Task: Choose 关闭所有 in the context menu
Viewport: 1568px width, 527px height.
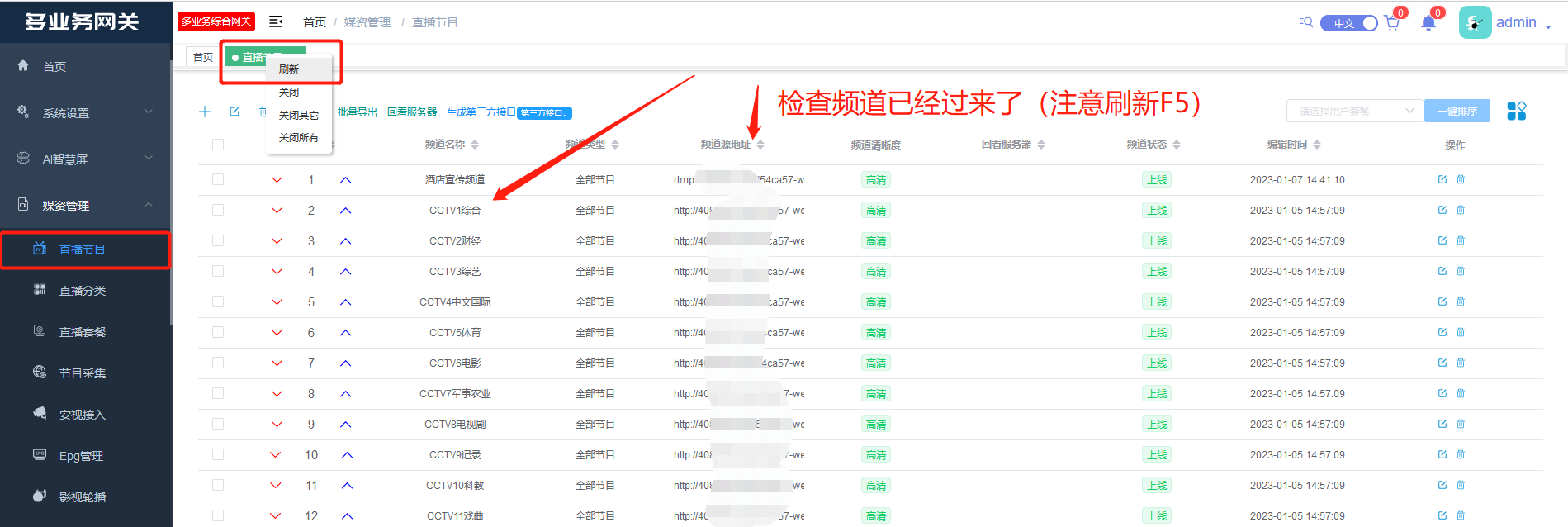Action: tap(298, 138)
